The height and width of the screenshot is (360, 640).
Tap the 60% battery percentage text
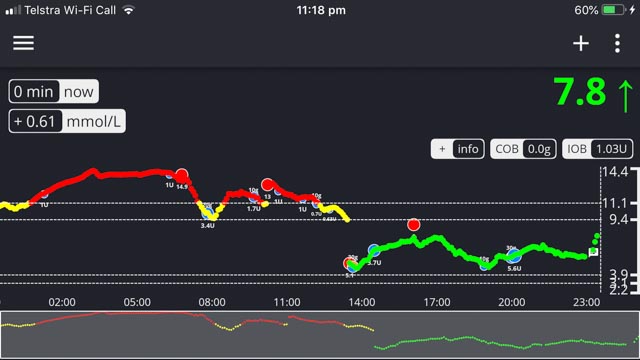pyautogui.click(x=586, y=10)
